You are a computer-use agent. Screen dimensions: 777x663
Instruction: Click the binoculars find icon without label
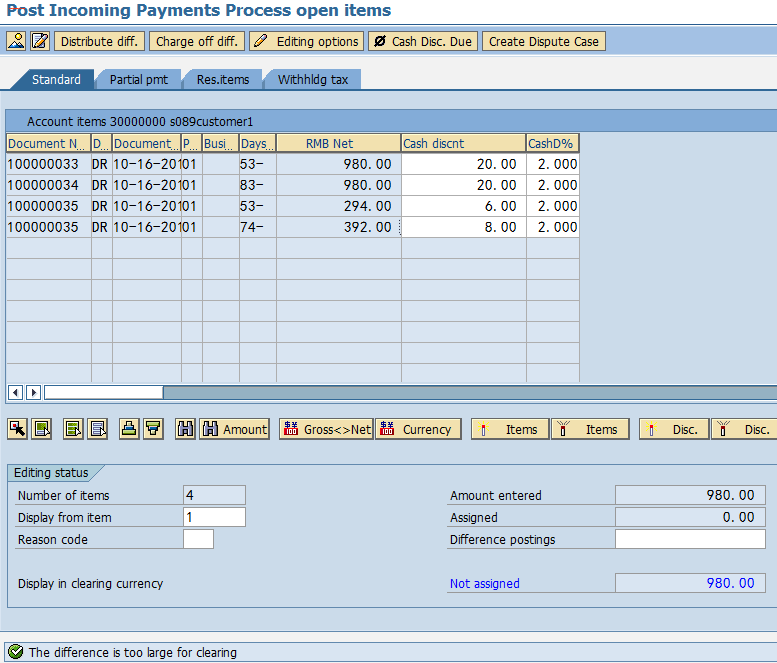(x=185, y=429)
